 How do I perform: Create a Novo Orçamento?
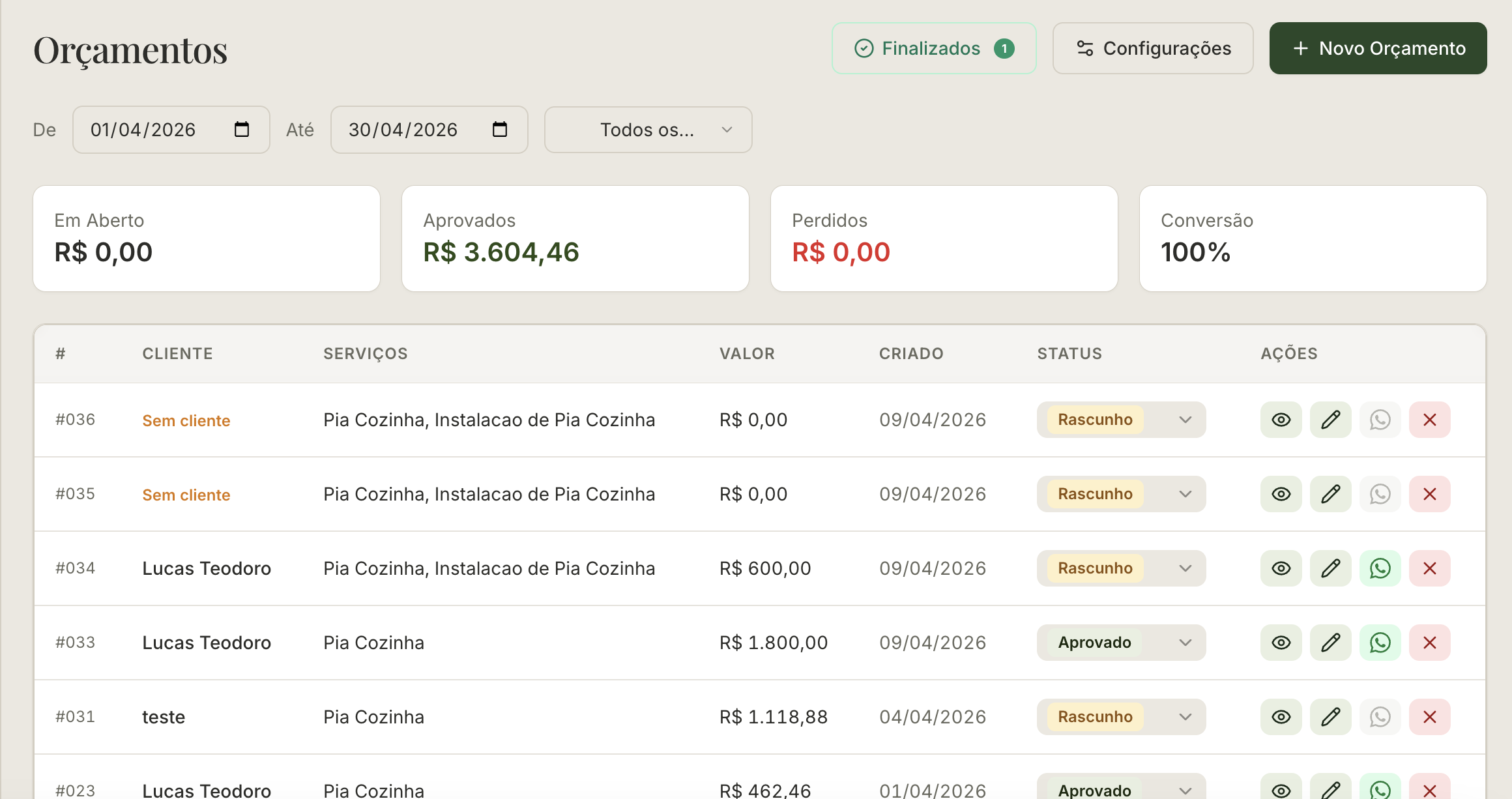click(1378, 48)
